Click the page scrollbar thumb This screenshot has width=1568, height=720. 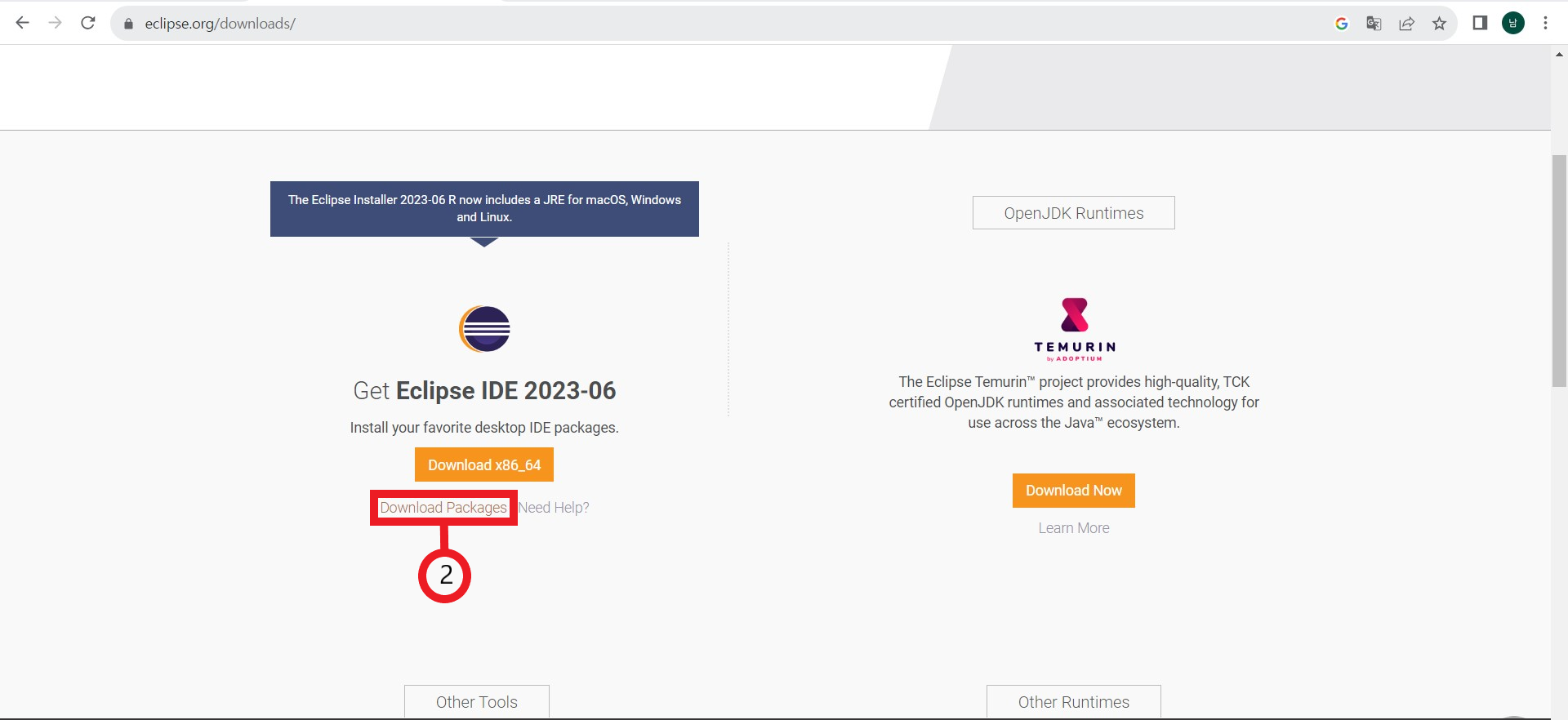click(x=1559, y=270)
